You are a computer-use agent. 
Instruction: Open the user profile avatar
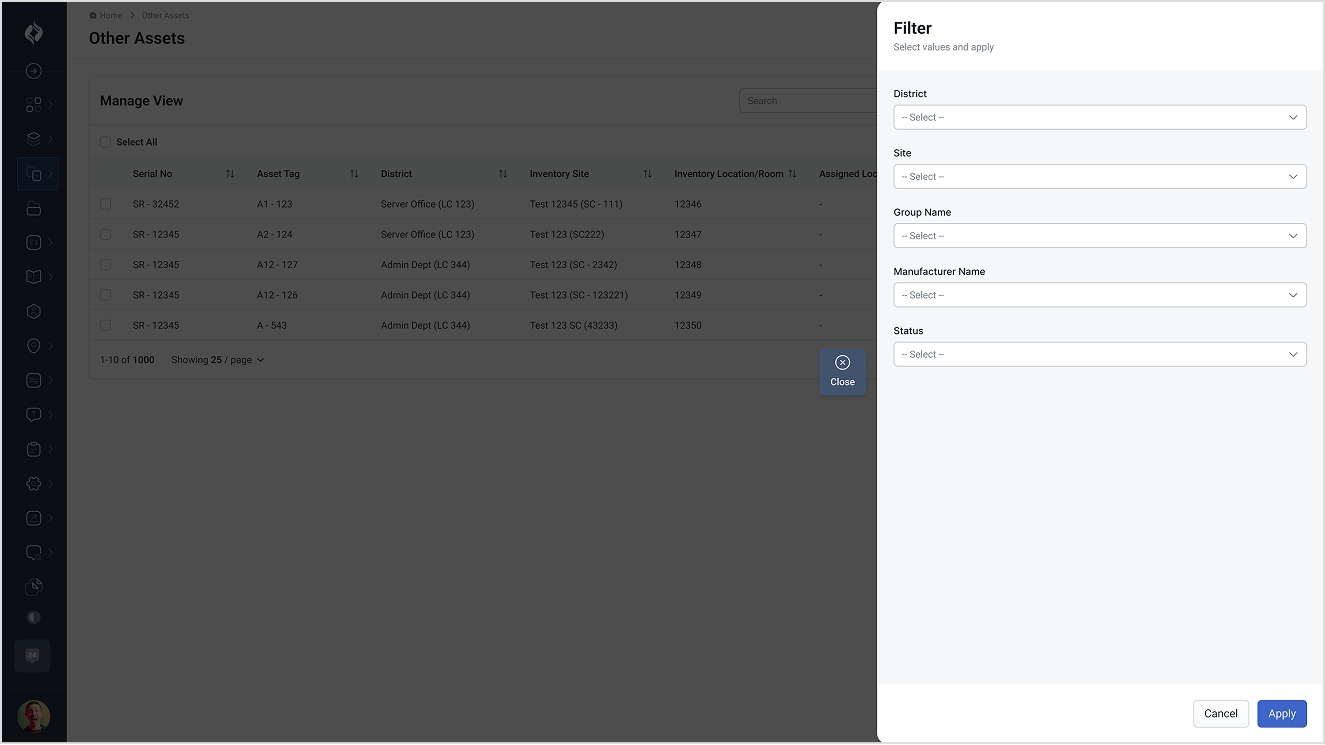pos(34,716)
